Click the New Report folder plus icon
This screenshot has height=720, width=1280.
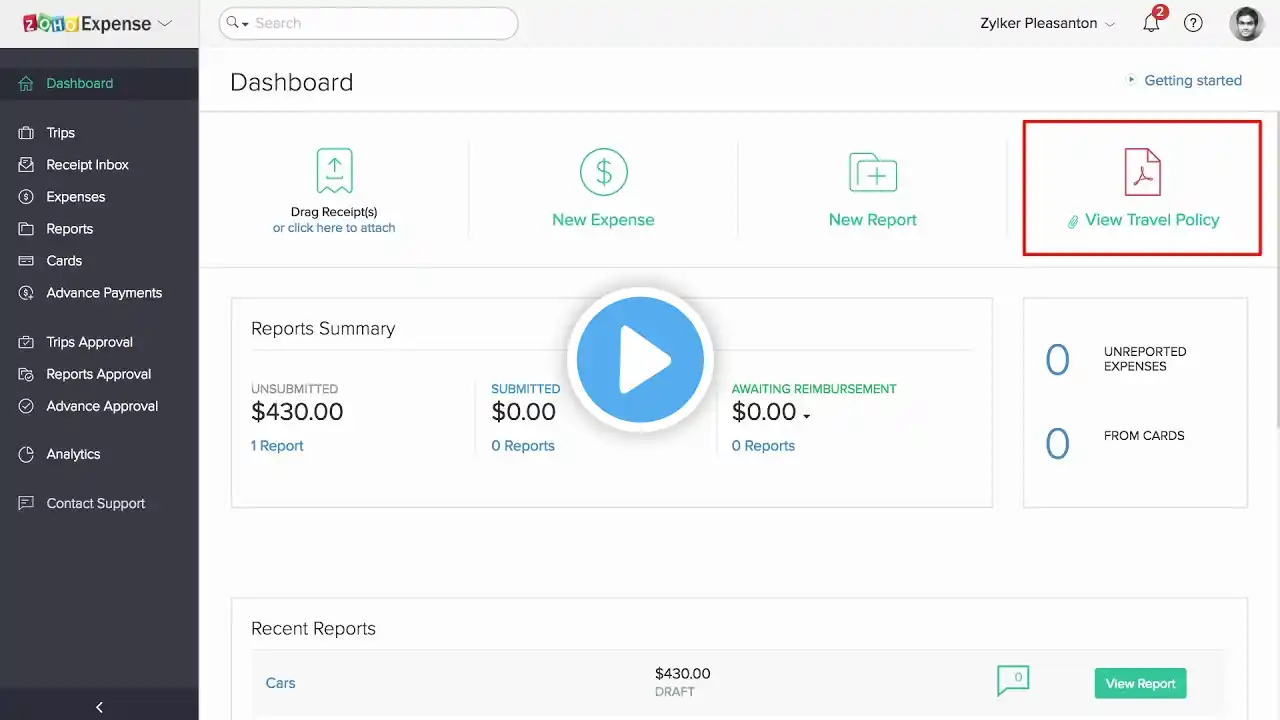[873, 172]
